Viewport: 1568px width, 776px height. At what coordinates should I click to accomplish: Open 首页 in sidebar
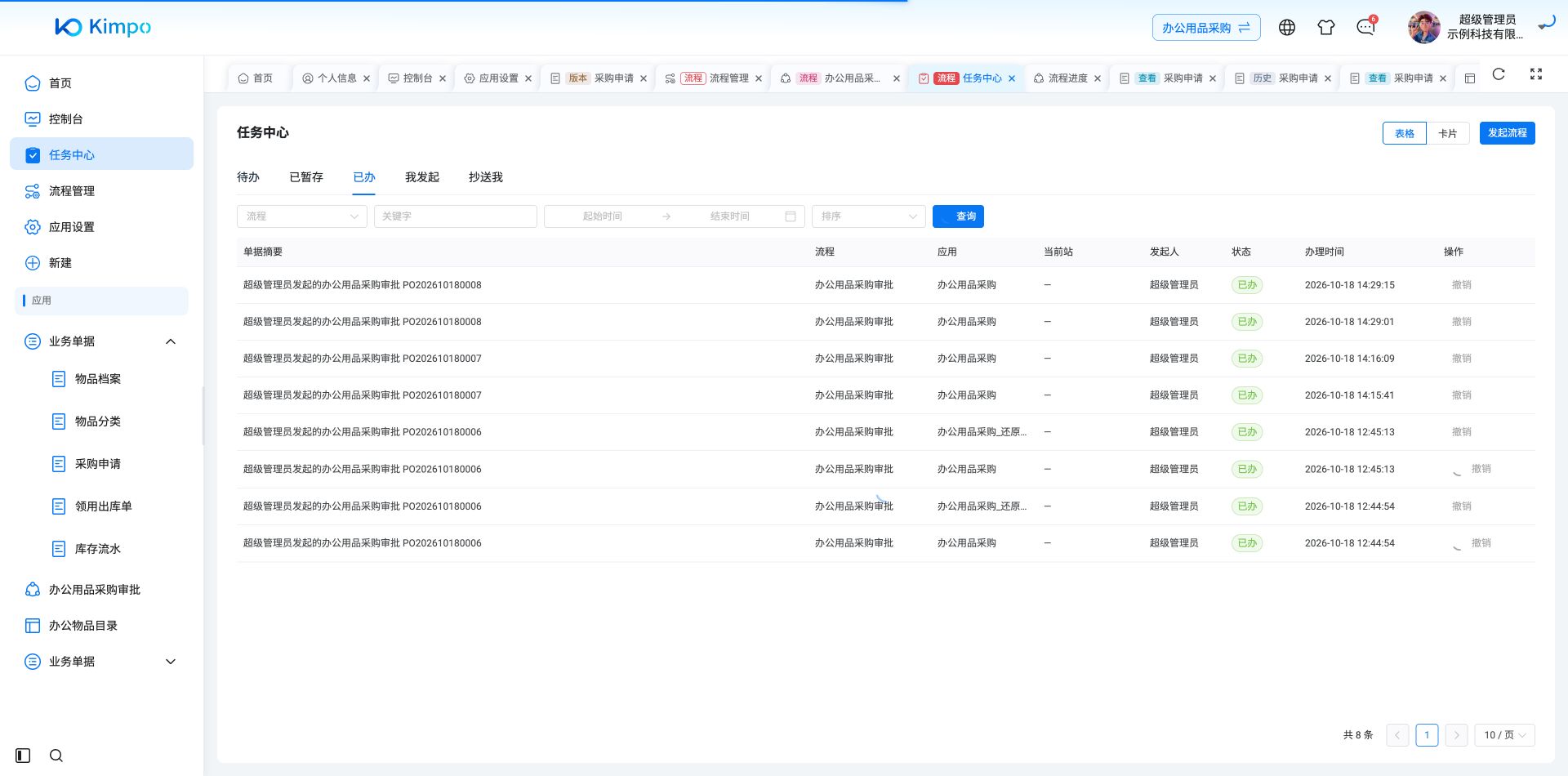click(101, 83)
